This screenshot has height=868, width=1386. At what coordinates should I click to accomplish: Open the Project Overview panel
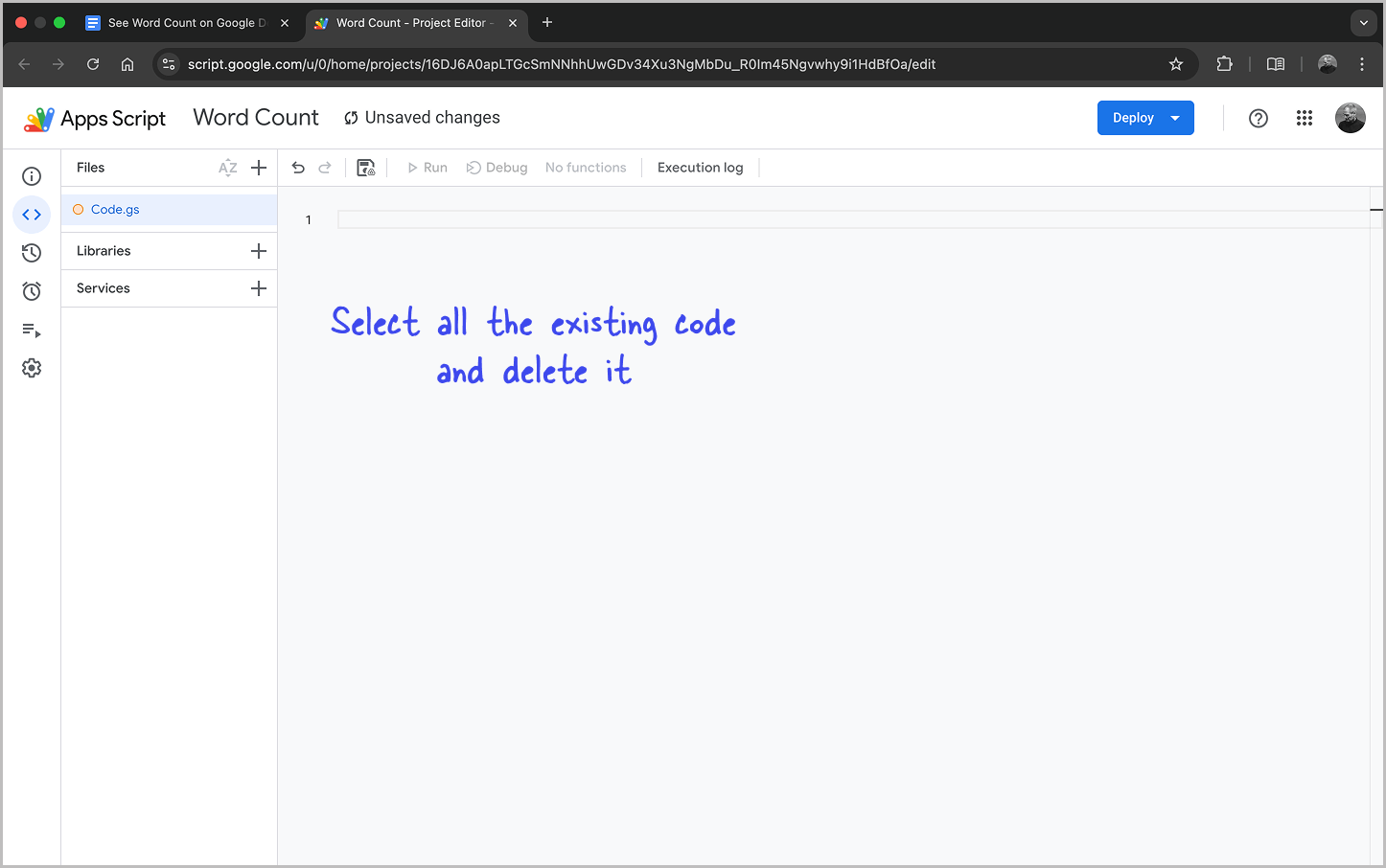click(x=32, y=176)
